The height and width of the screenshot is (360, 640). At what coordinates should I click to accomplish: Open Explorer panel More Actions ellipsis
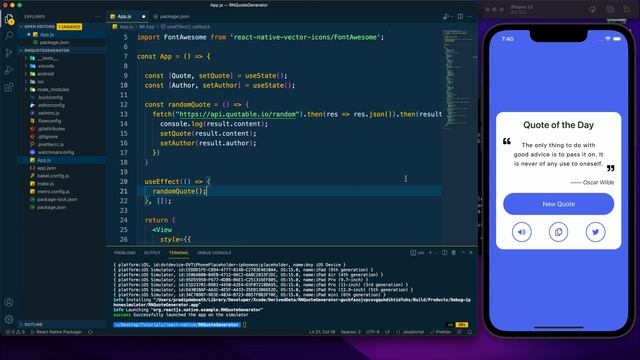pos(97,17)
